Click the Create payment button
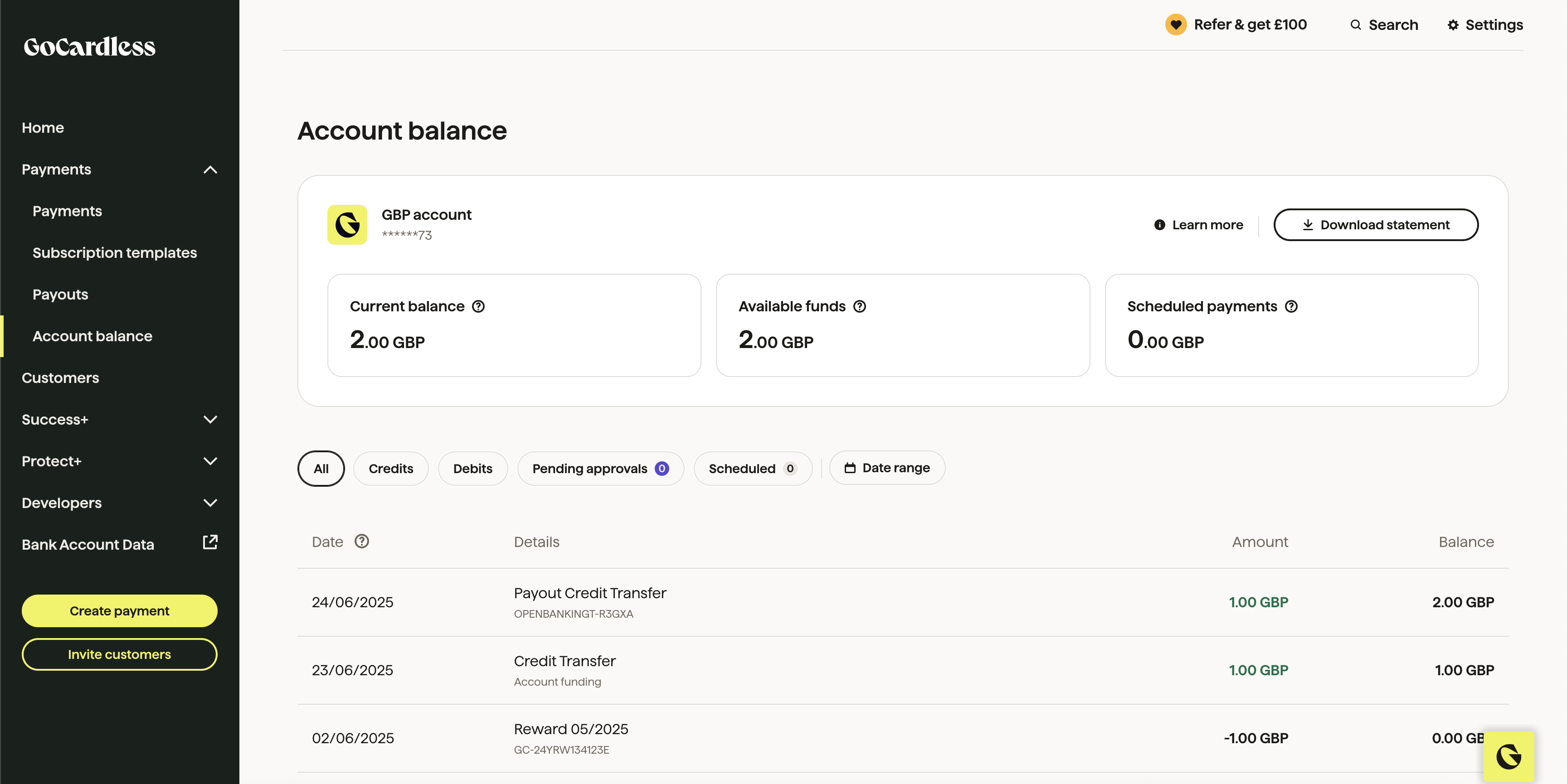The height and width of the screenshot is (784, 1567). pyautogui.click(x=119, y=610)
